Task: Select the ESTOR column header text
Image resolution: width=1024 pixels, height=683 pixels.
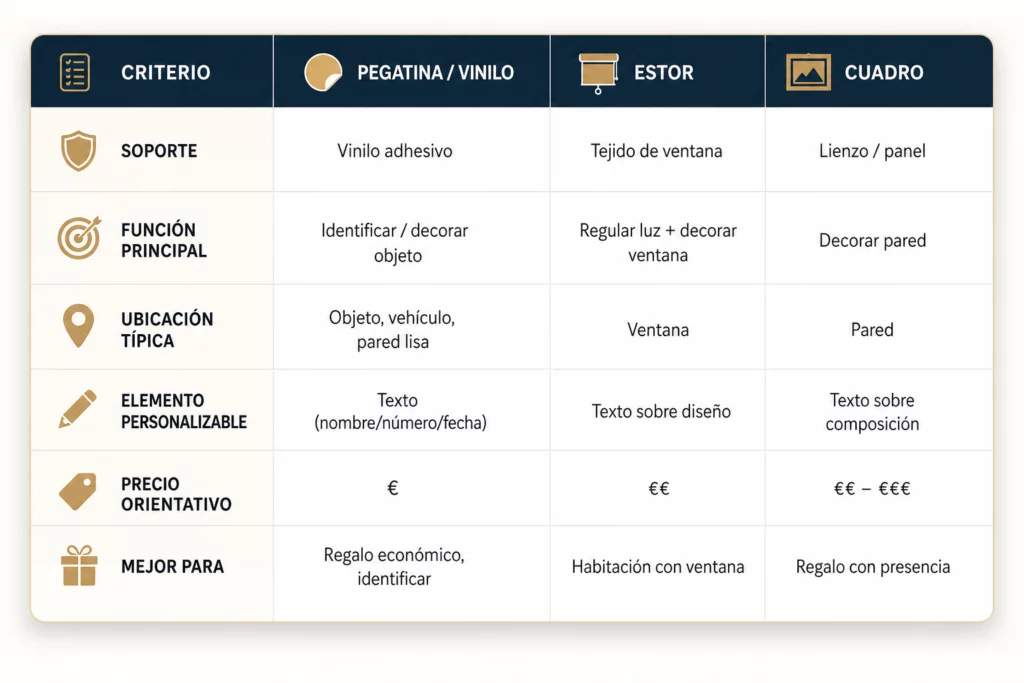Action: point(664,72)
